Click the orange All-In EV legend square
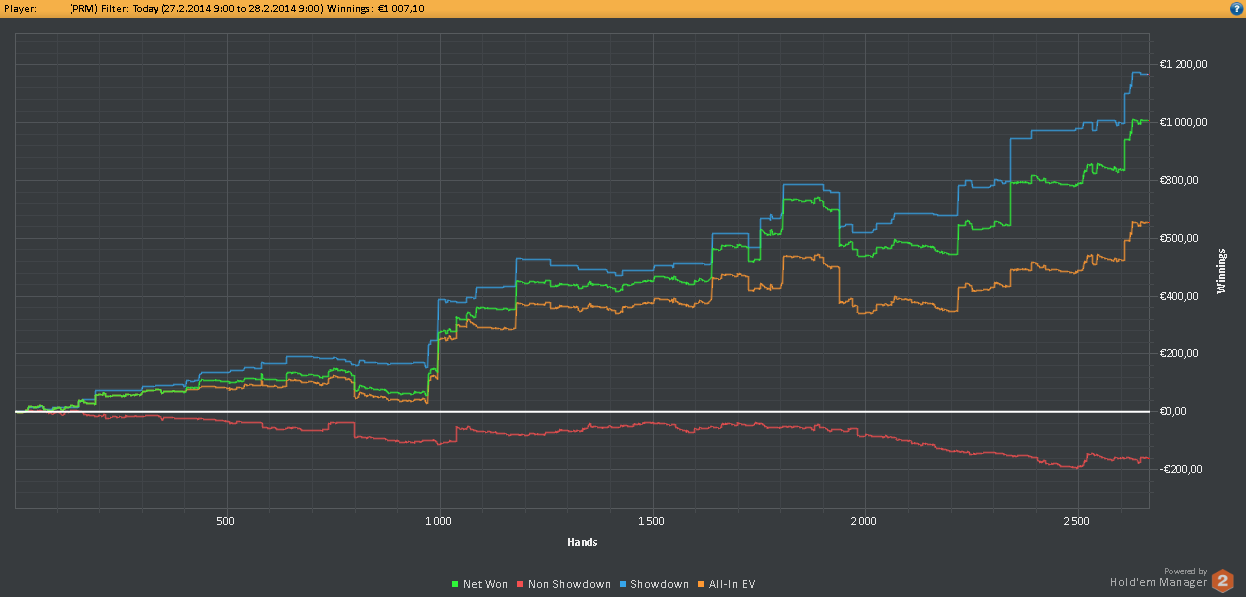Screen dimensions: 1246x597 click(x=700, y=584)
